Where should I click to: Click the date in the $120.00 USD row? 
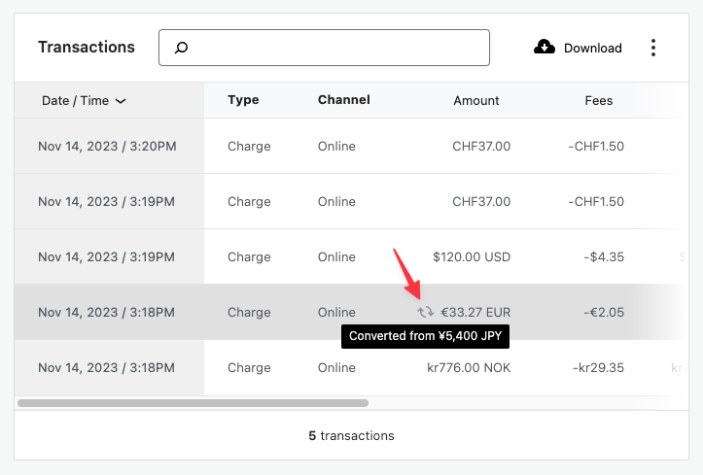(106, 257)
